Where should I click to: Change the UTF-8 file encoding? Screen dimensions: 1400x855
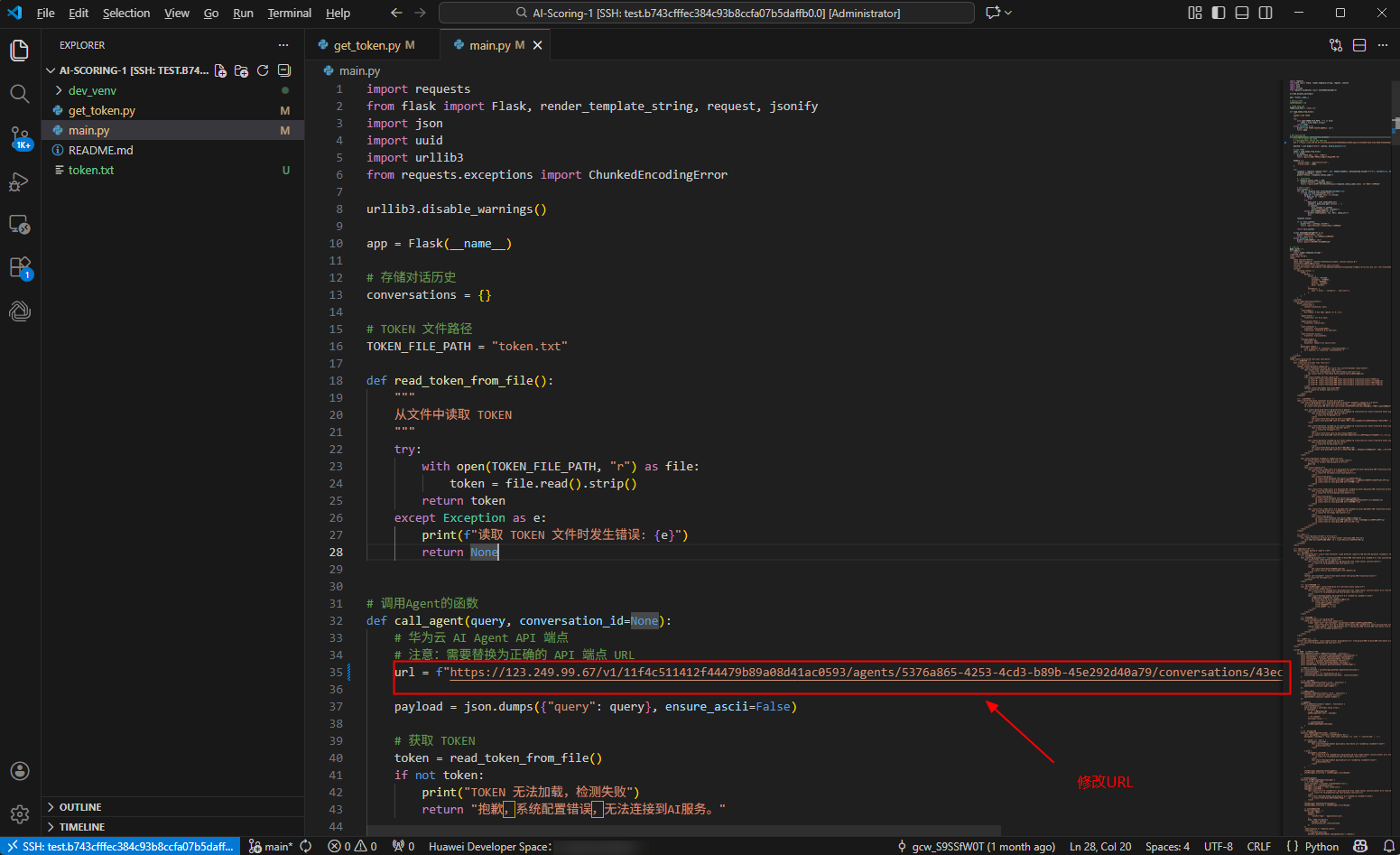(1219, 846)
